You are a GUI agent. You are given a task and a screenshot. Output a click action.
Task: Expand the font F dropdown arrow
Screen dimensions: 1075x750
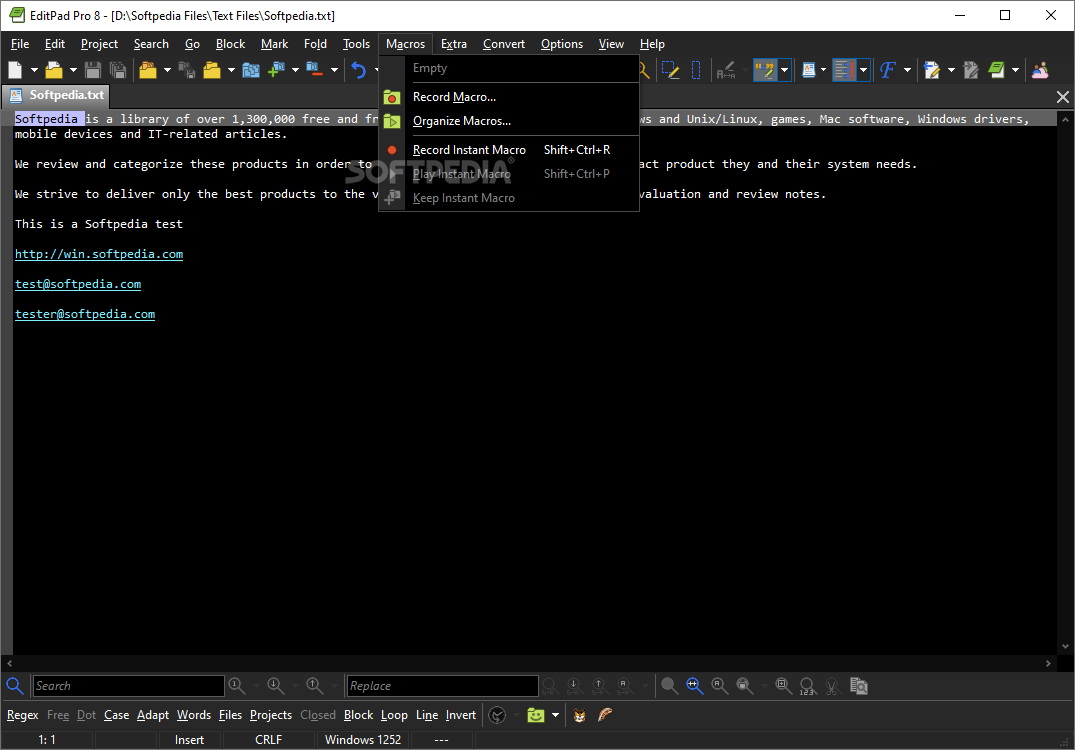[x=907, y=70]
